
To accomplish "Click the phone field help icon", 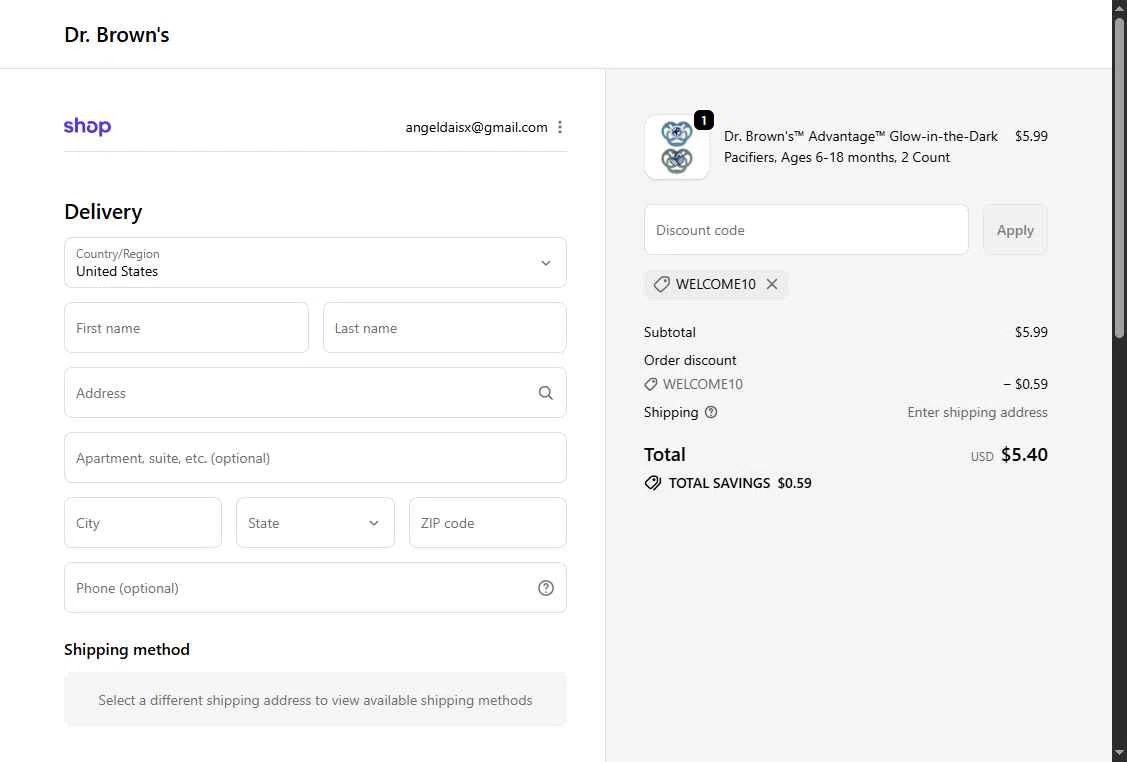I will click(546, 588).
